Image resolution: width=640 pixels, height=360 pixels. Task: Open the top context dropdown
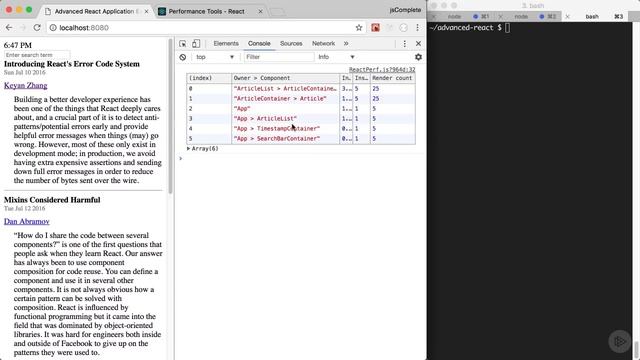pos(215,57)
